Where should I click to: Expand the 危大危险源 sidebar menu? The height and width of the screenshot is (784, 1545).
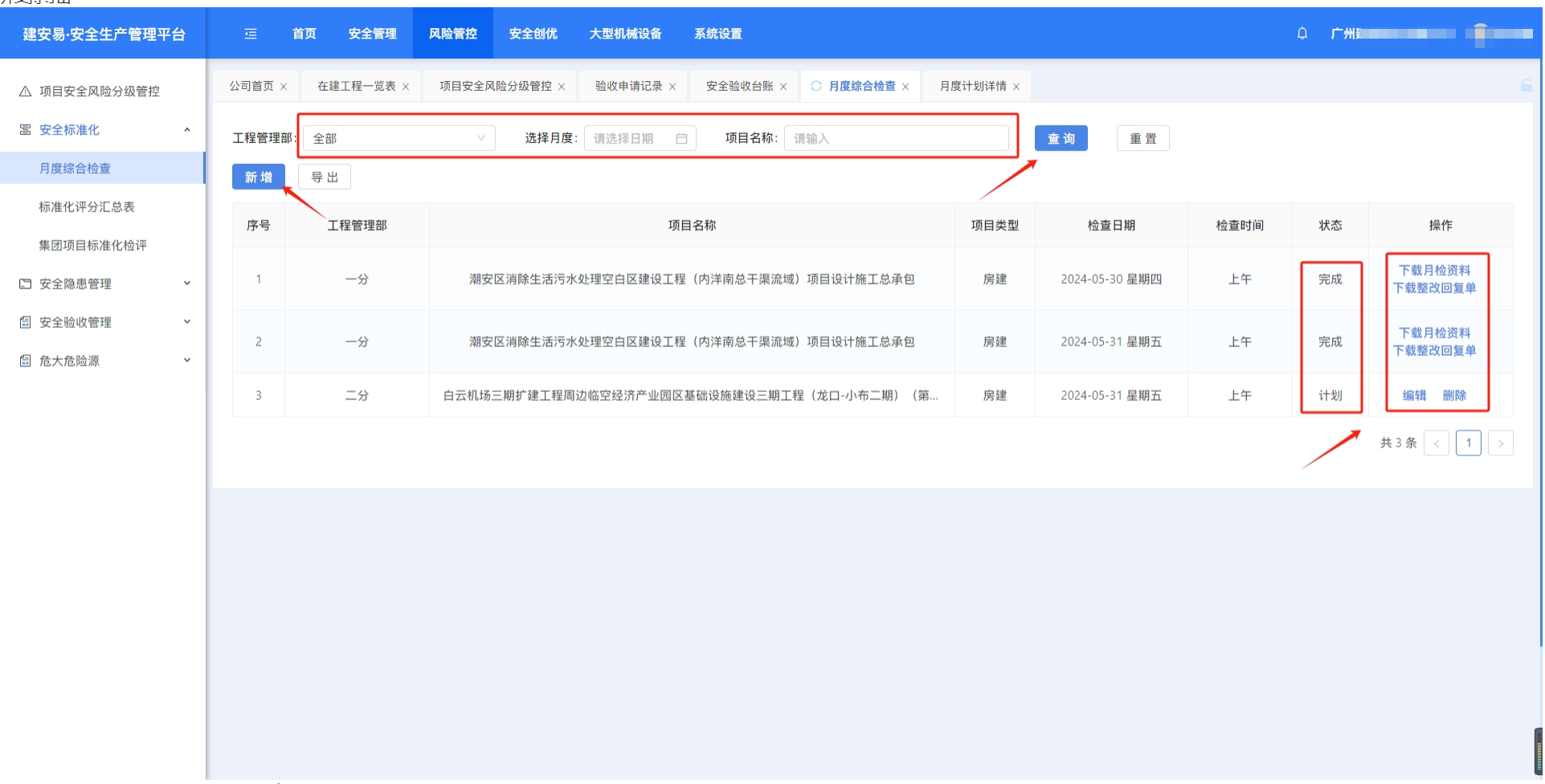click(186, 361)
